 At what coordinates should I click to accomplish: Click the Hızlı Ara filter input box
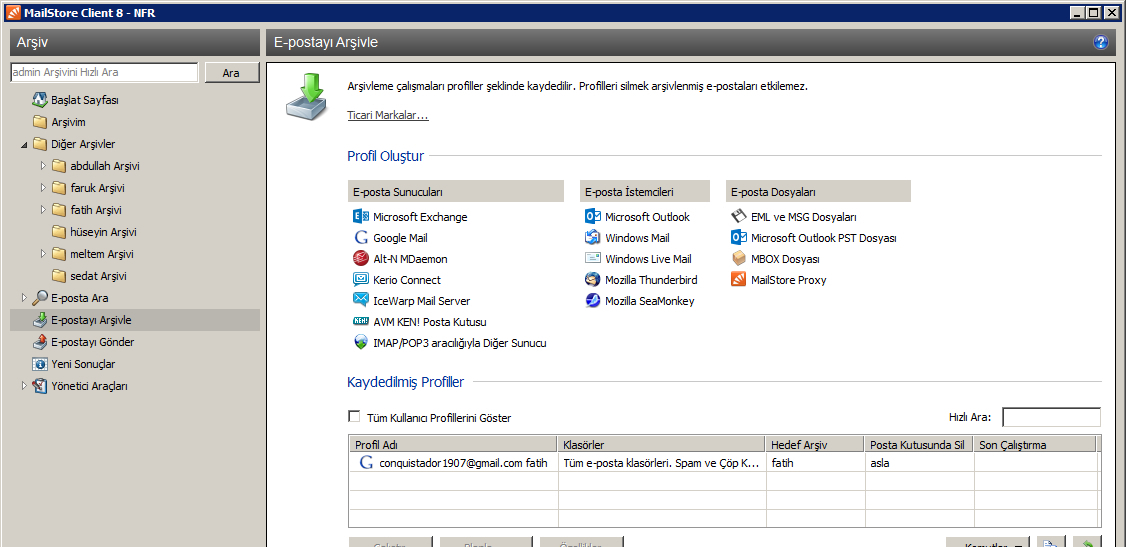pos(1051,417)
